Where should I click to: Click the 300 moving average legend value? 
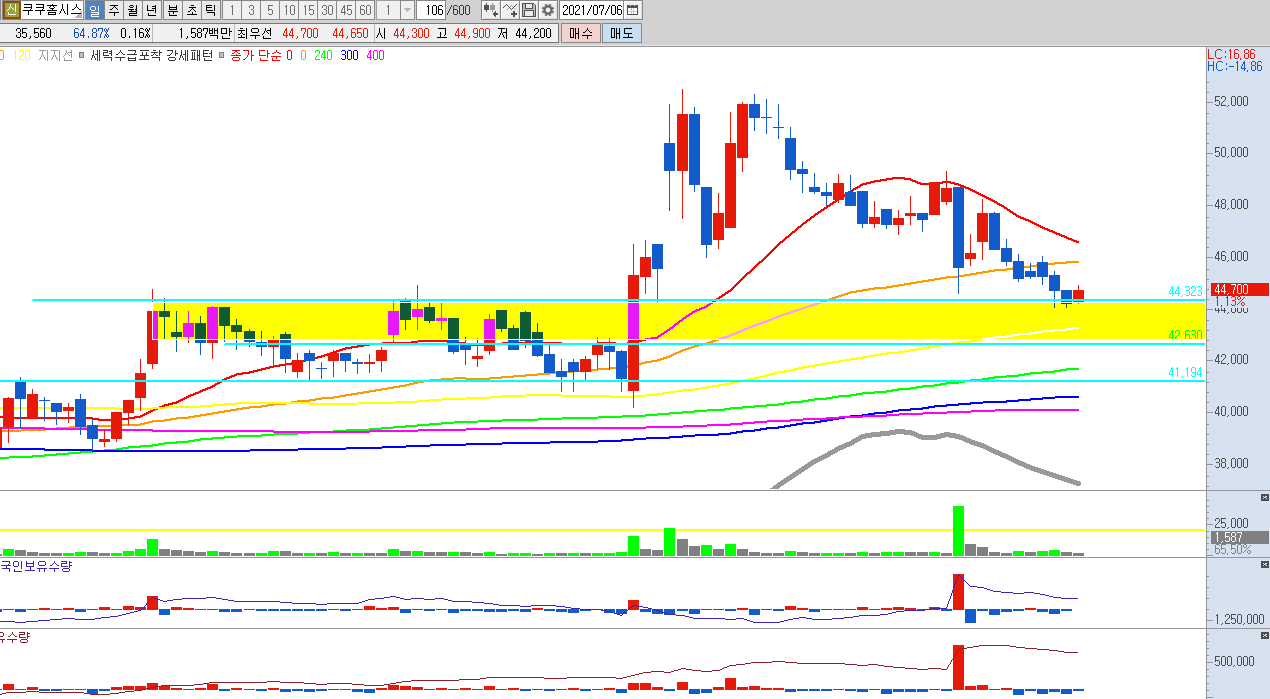(349, 56)
